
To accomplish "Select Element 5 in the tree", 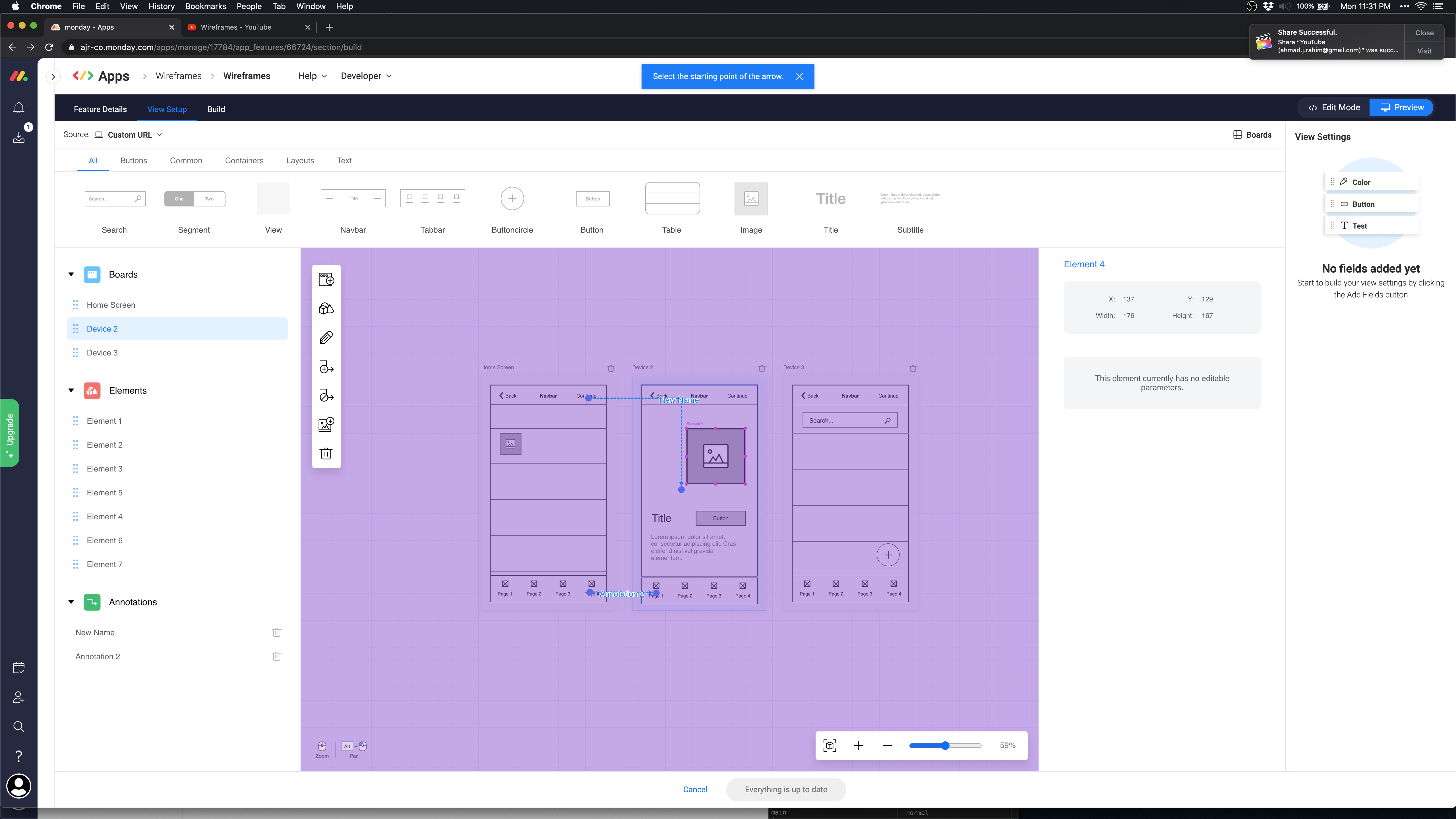I will (105, 493).
